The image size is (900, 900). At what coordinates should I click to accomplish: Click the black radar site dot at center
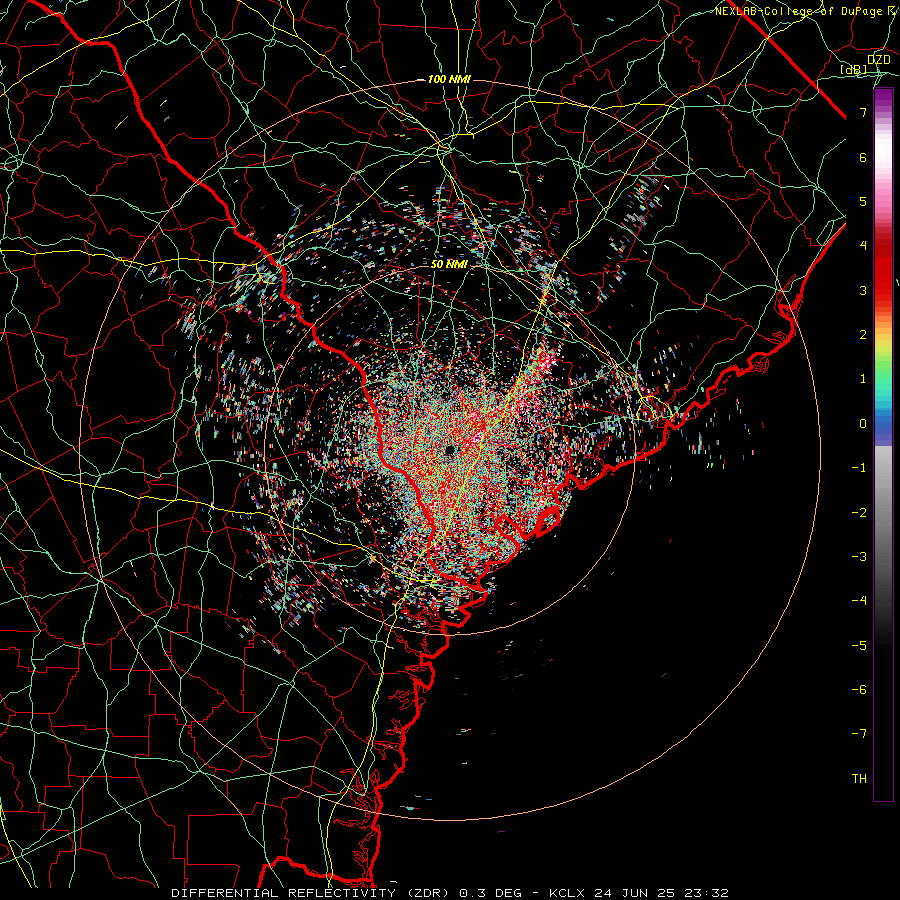pos(449,450)
